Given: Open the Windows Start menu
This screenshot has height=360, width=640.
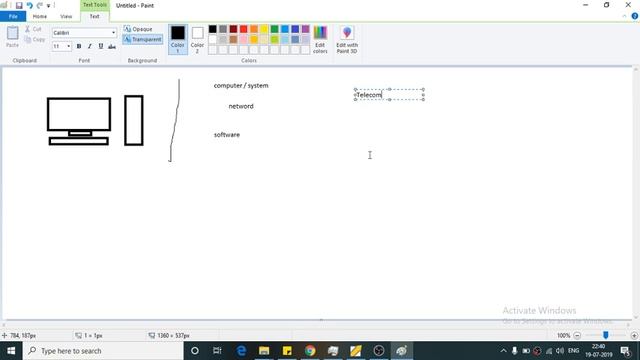Looking at the screenshot, I should tap(11, 351).
